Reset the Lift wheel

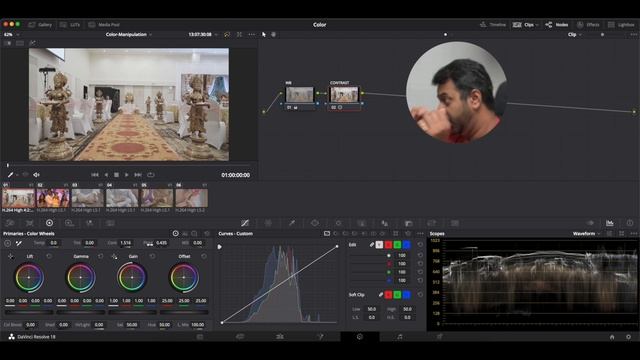coord(49,256)
